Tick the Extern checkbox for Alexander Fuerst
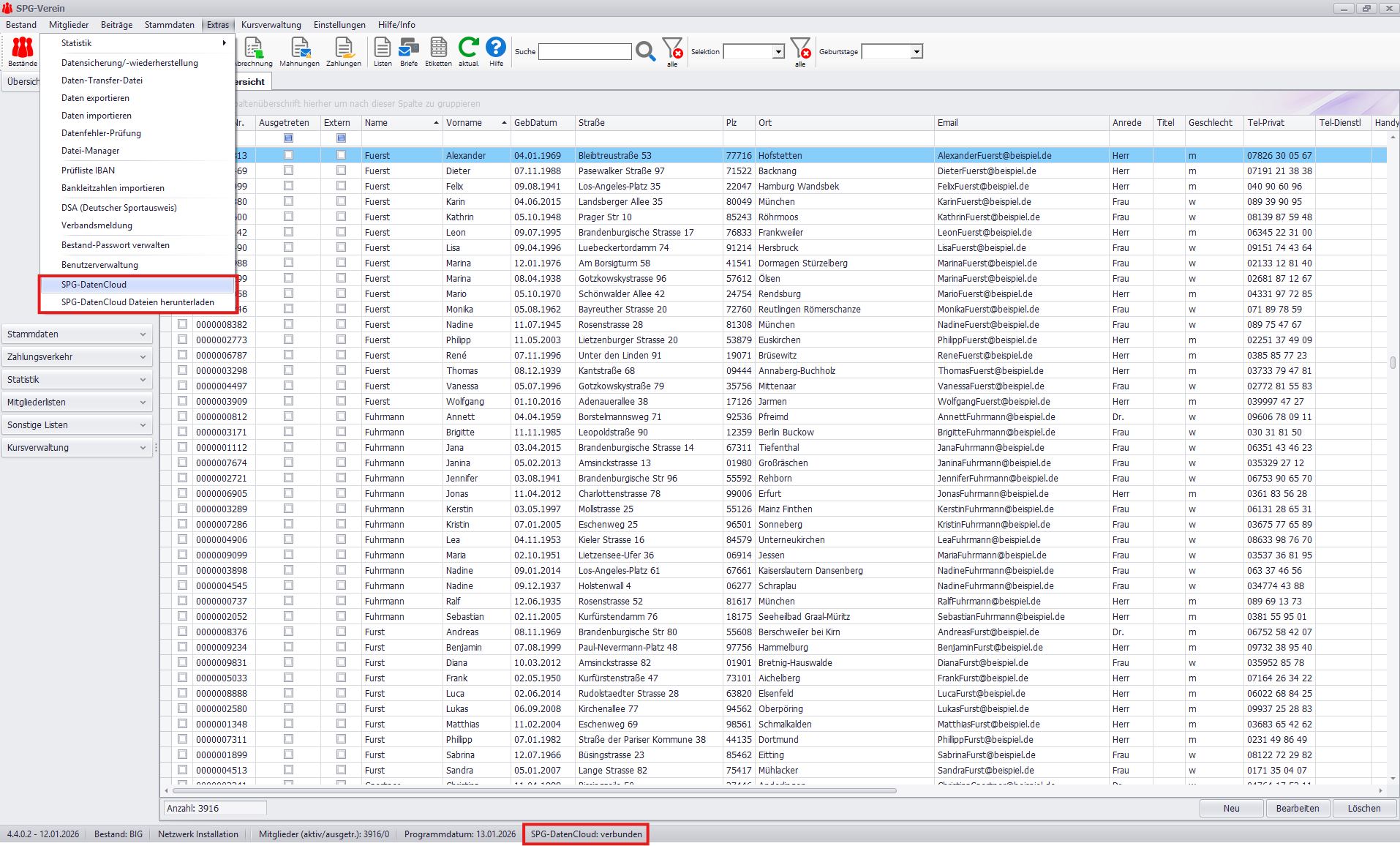Screen dimensions: 1400x846 (341, 155)
